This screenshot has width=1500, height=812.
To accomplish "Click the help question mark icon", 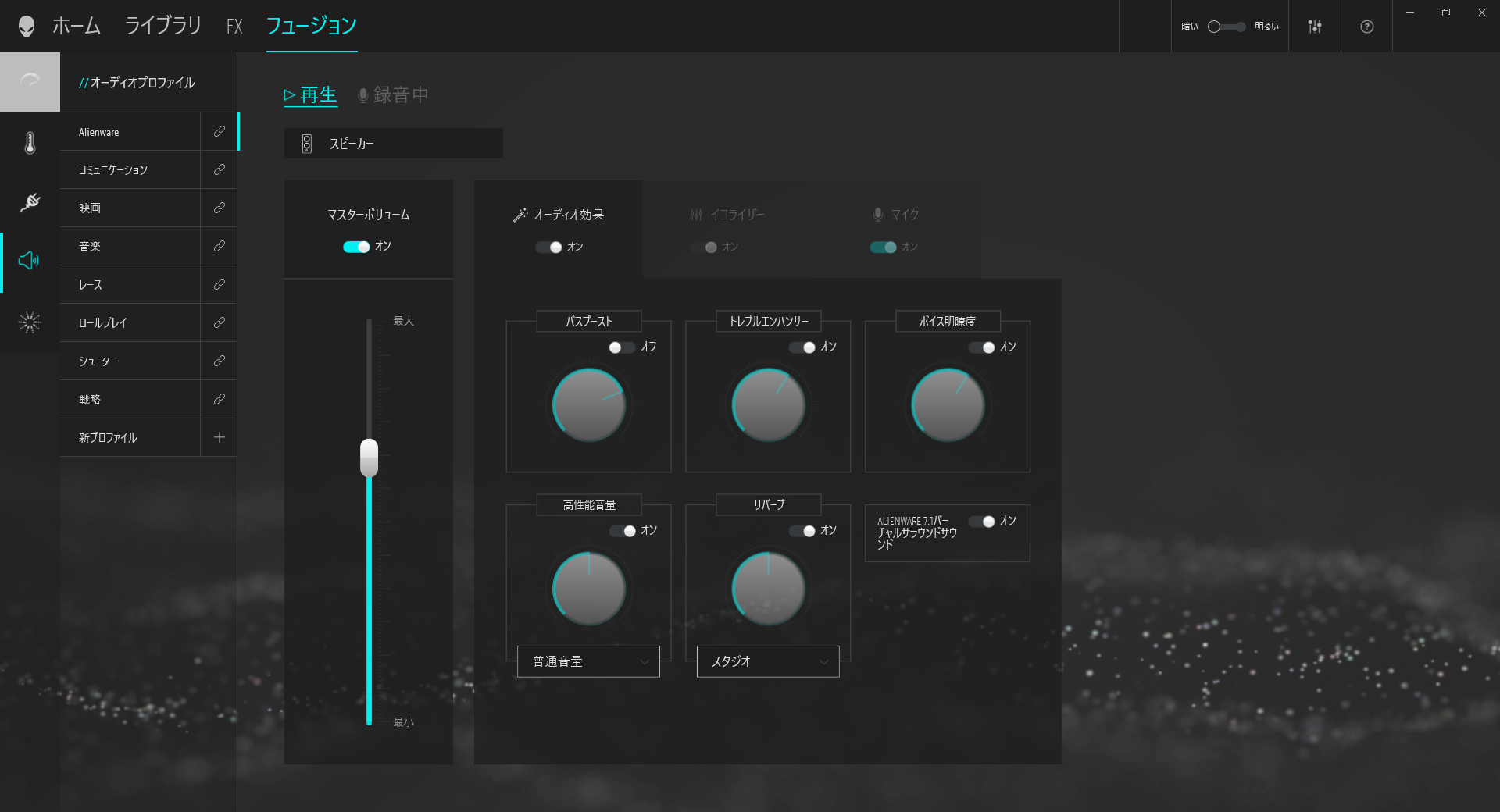I will 1366,27.
